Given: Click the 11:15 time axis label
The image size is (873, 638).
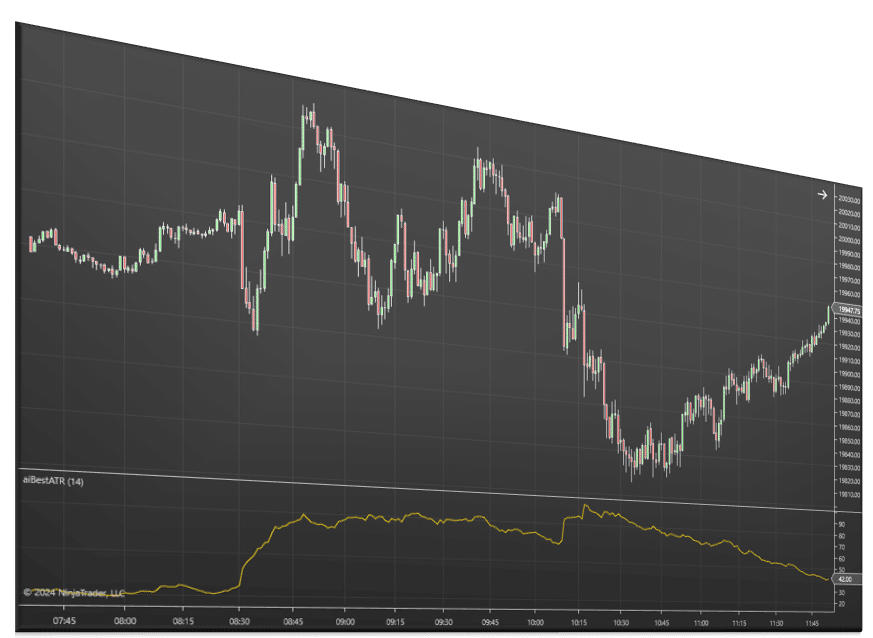Looking at the screenshot, I should click(739, 624).
